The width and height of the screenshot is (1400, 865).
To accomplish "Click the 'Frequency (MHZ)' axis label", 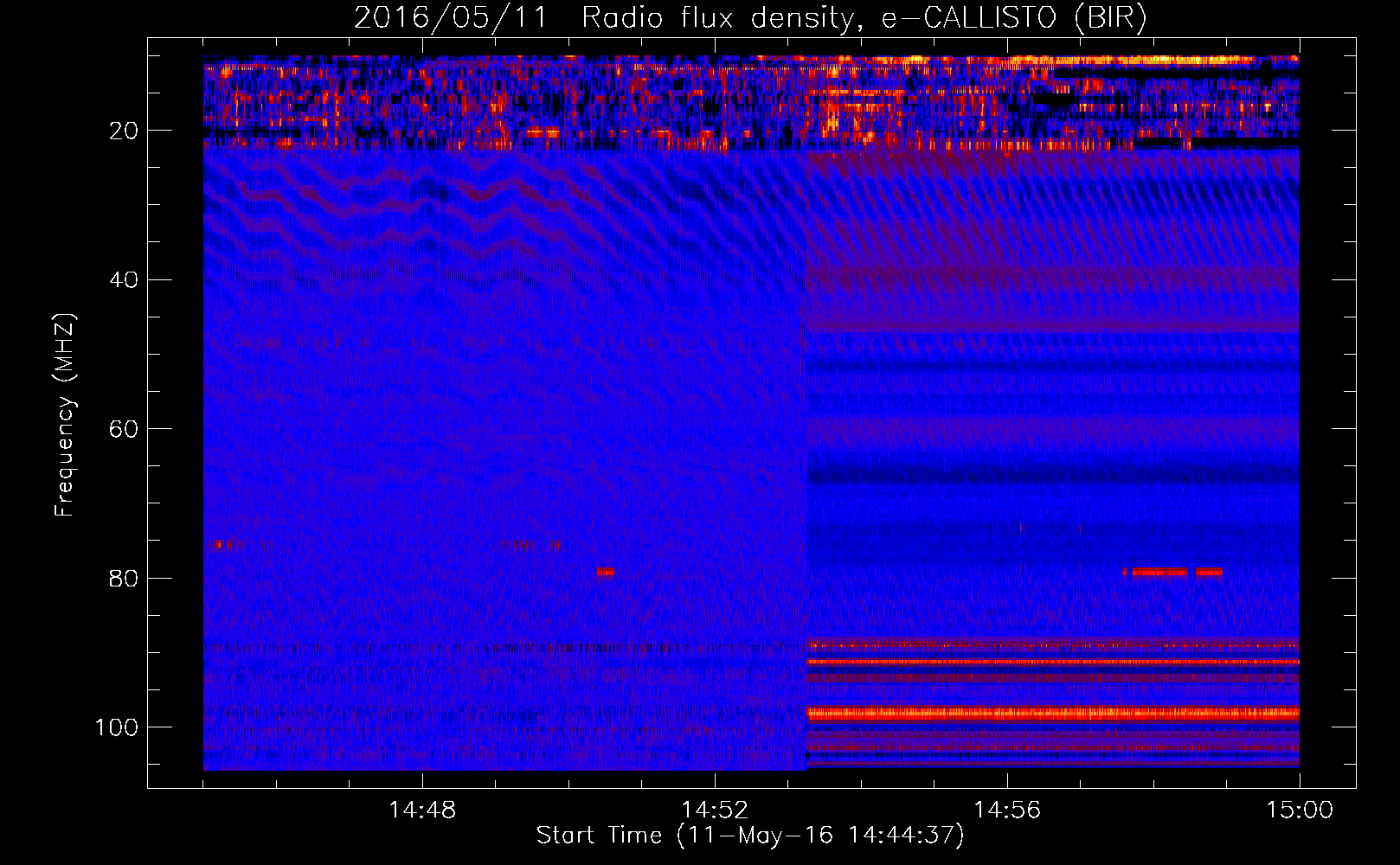I will 65,415.
